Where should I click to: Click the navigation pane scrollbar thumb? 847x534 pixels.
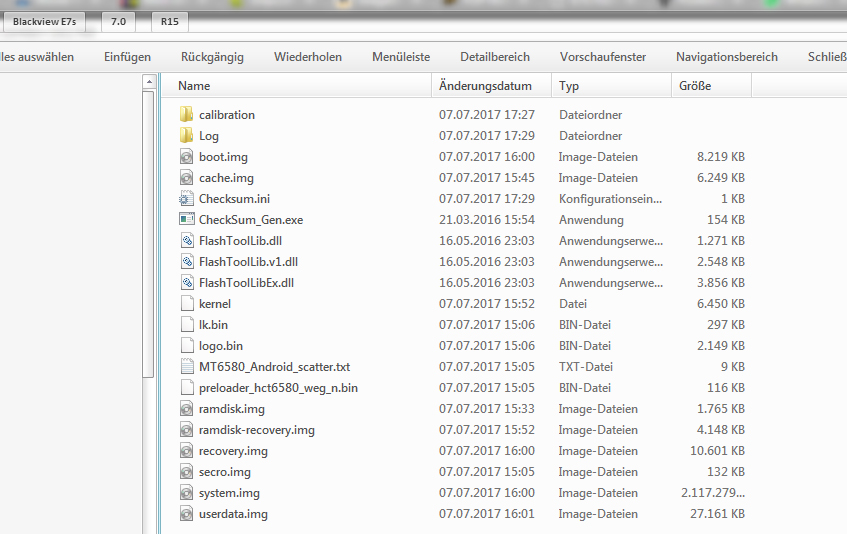149,234
